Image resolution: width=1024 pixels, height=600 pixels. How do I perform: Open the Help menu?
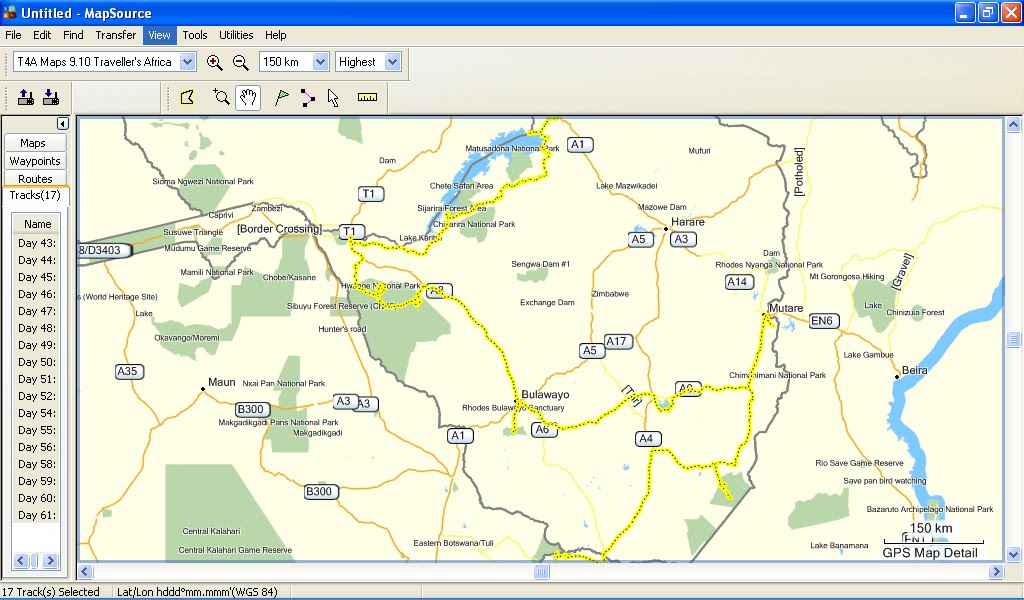pyautogui.click(x=276, y=35)
